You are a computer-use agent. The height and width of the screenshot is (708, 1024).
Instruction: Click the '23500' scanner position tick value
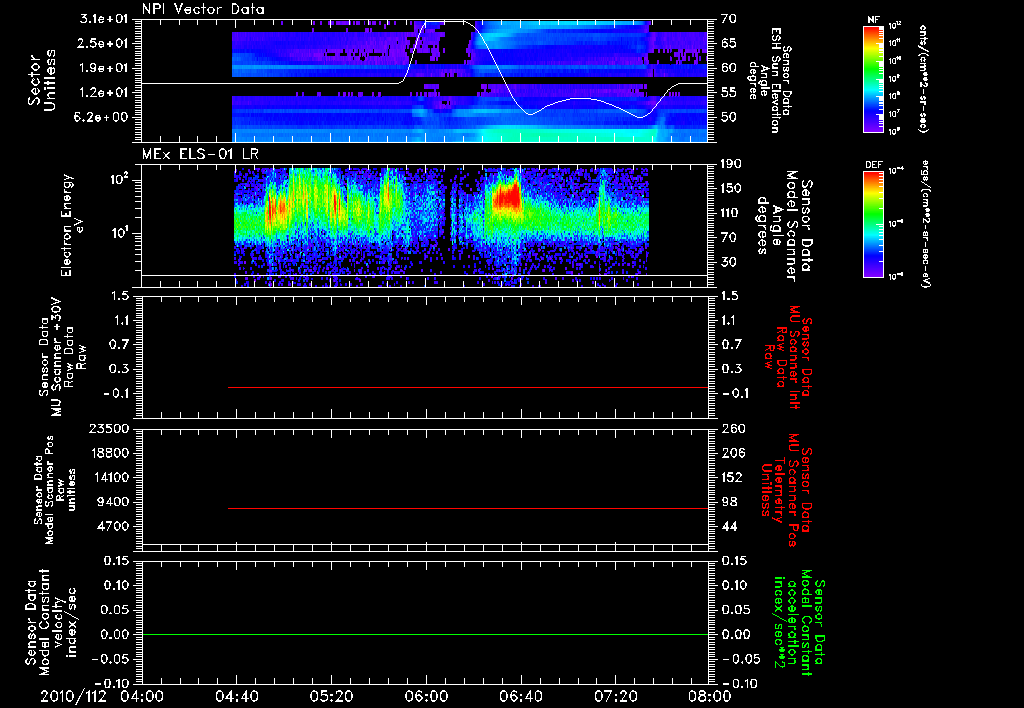coord(108,429)
